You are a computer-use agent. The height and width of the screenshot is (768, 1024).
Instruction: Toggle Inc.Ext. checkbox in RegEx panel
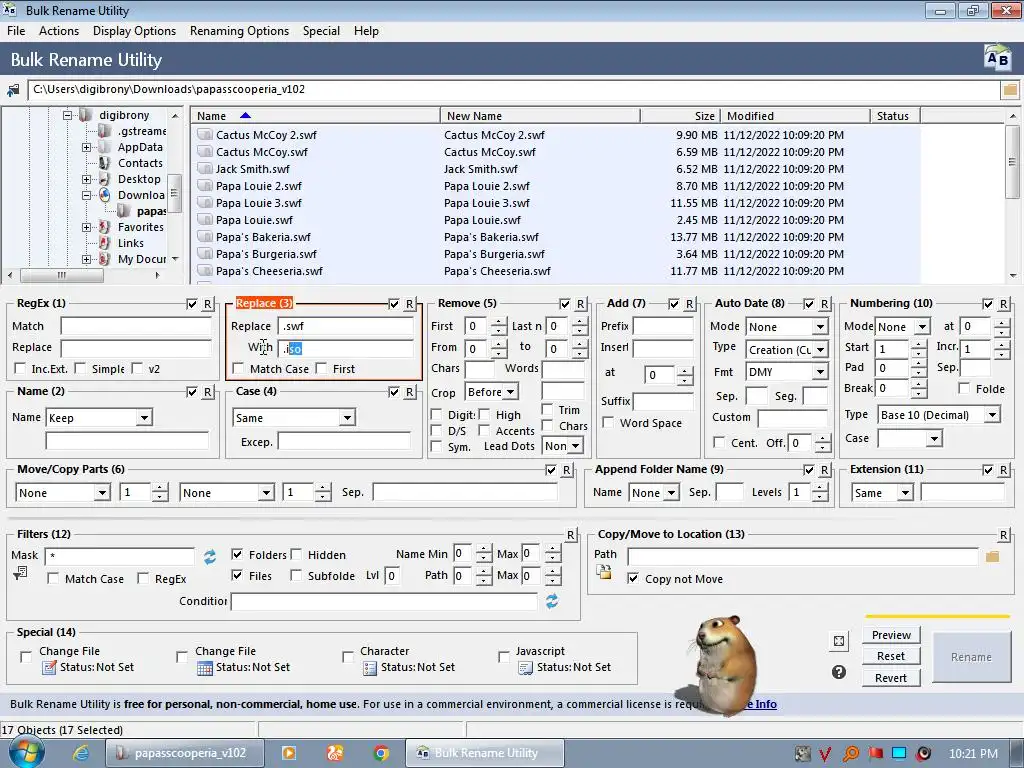(x=20, y=369)
